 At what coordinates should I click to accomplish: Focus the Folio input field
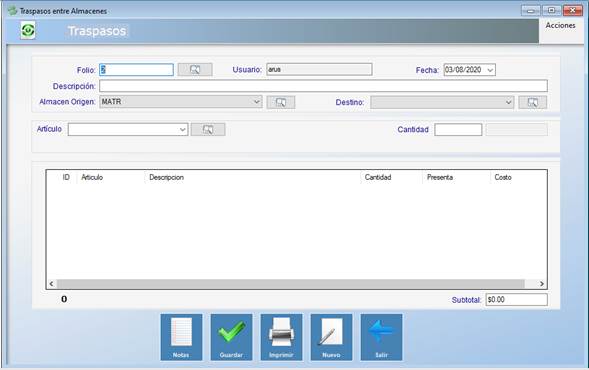click(x=136, y=69)
